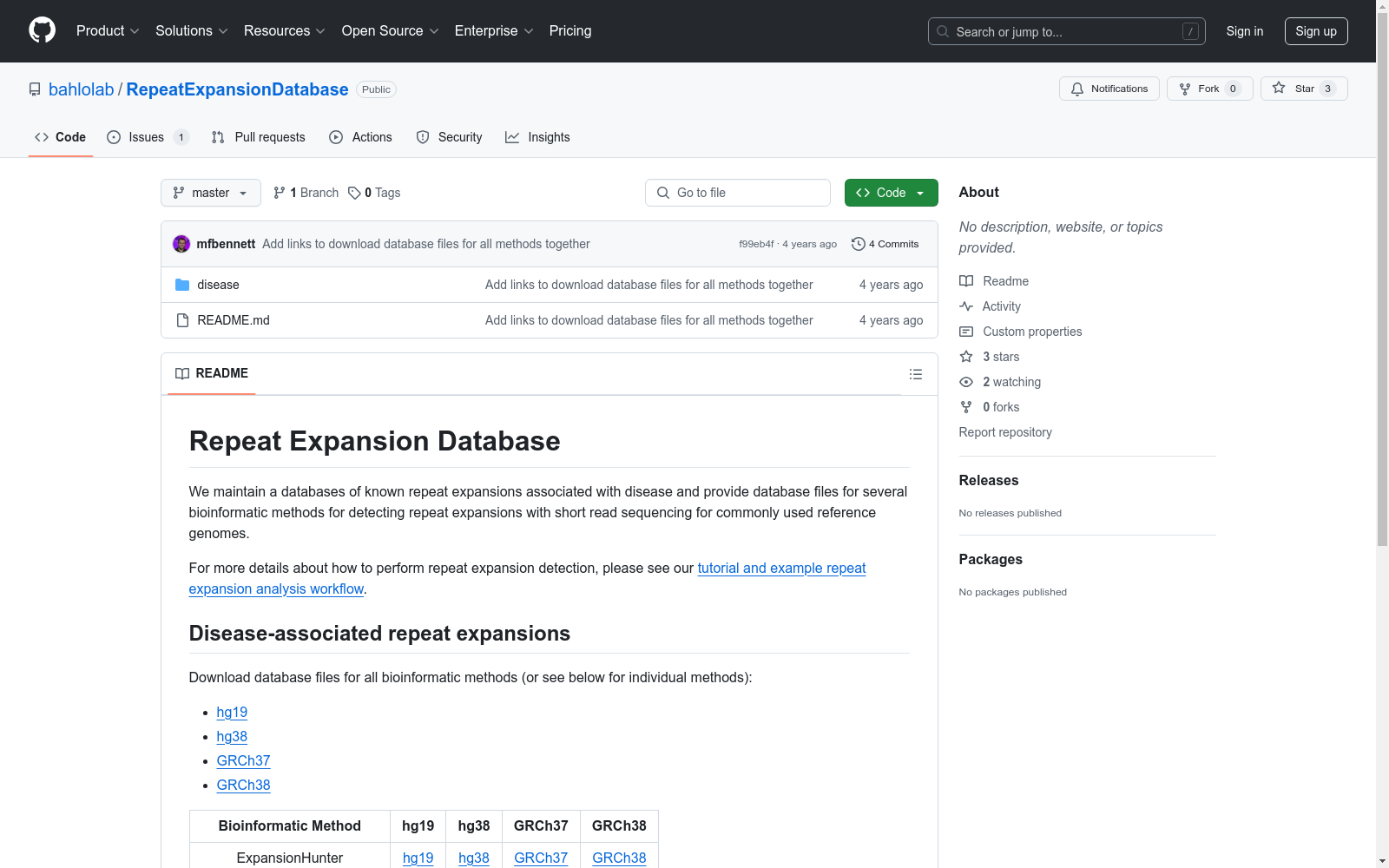Image resolution: width=1389 pixels, height=868 pixels.
Task: Open ExpansionHunter GRCh38 table link
Action: (619, 858)
